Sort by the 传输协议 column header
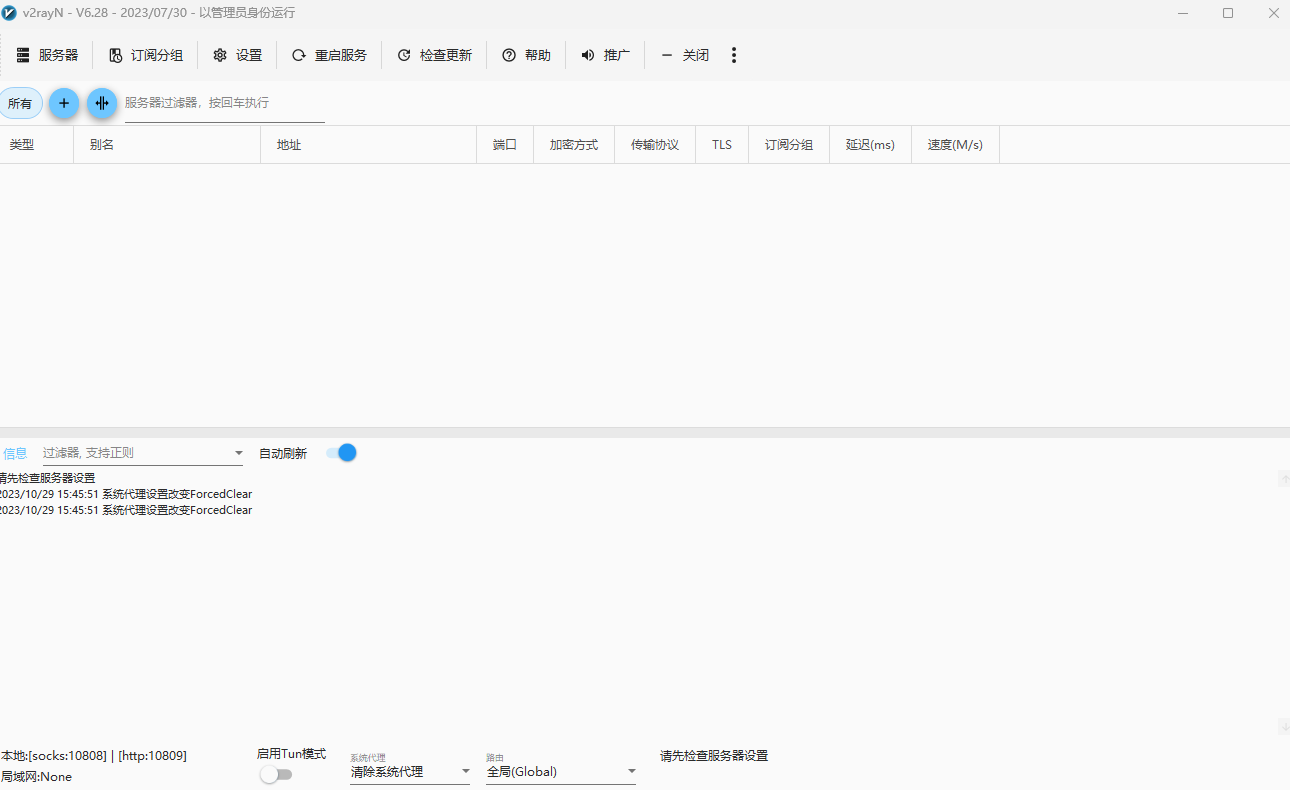Screen dimensions: 1290x790 (655, 145)
